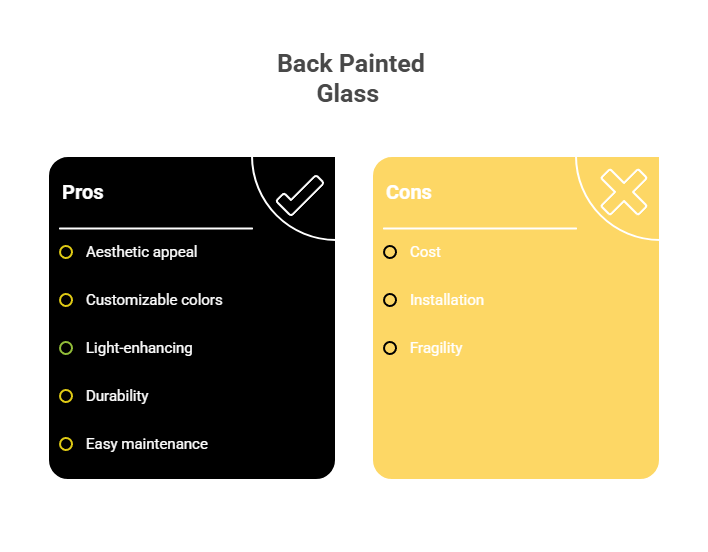This screenshot has width=708, height=552.
Task: Click the bullet circle beside Installation
Action: click(390, 300)
